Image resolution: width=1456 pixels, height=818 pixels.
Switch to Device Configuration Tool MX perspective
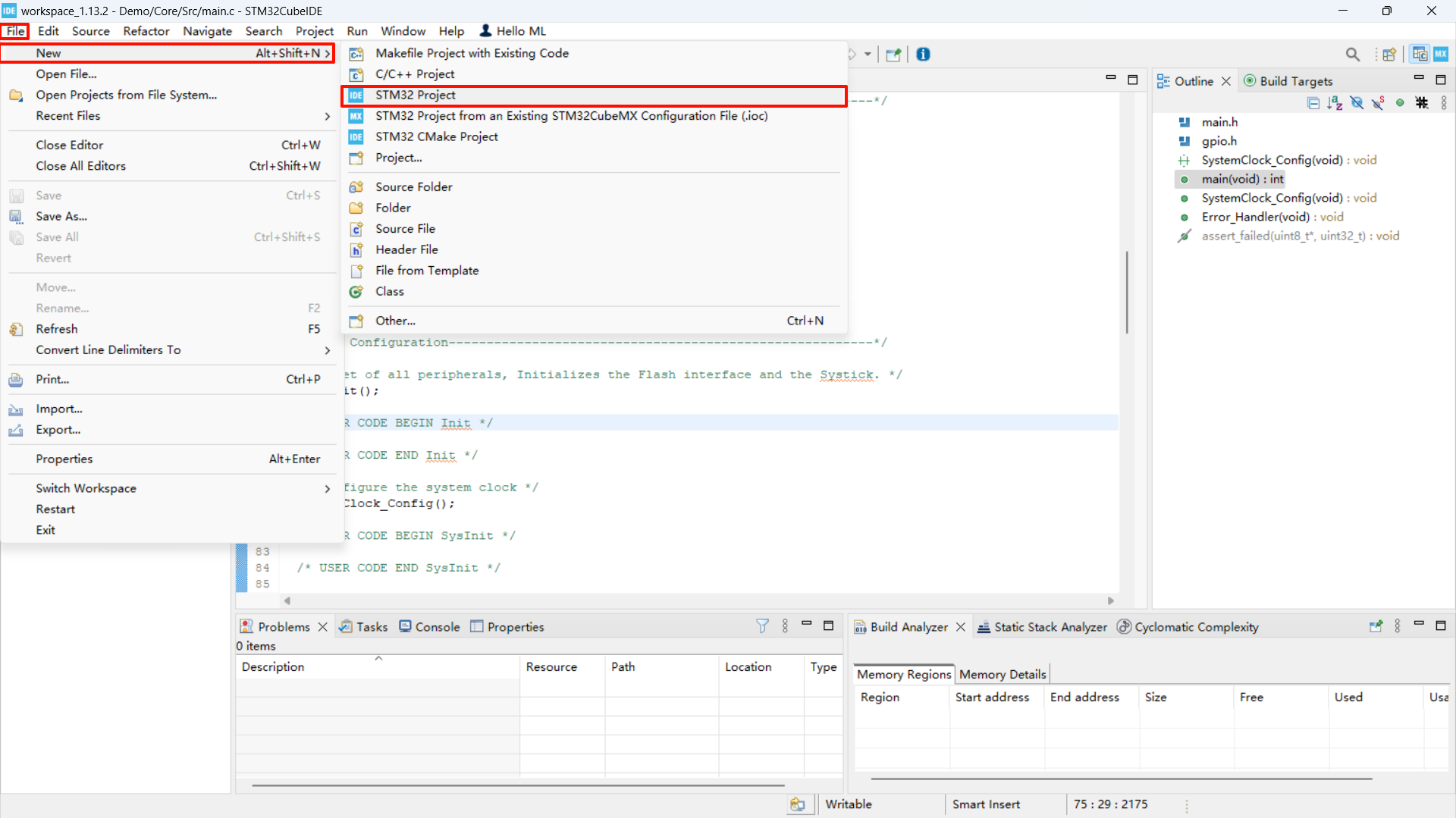click(x=1440, y=55)
